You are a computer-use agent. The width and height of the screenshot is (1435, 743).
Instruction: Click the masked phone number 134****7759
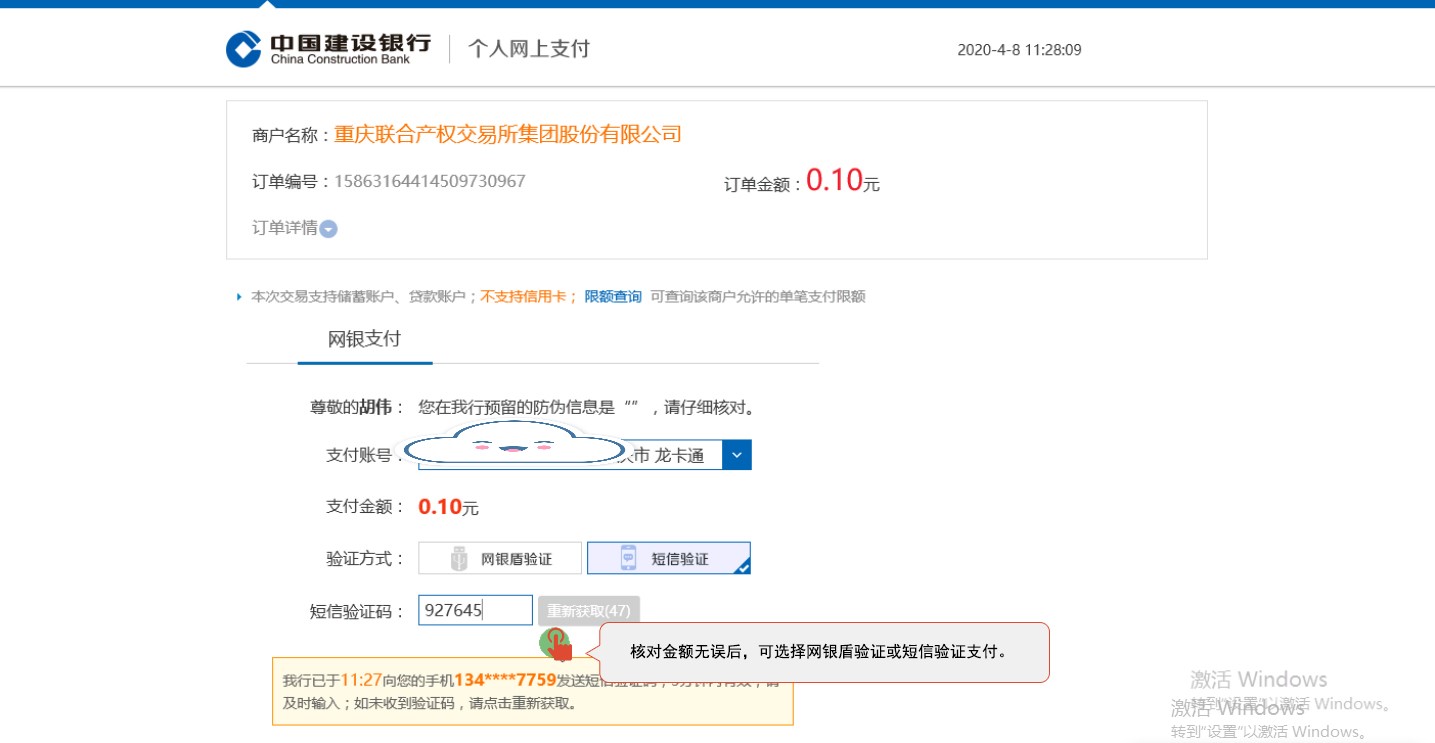tap(505, 680)
